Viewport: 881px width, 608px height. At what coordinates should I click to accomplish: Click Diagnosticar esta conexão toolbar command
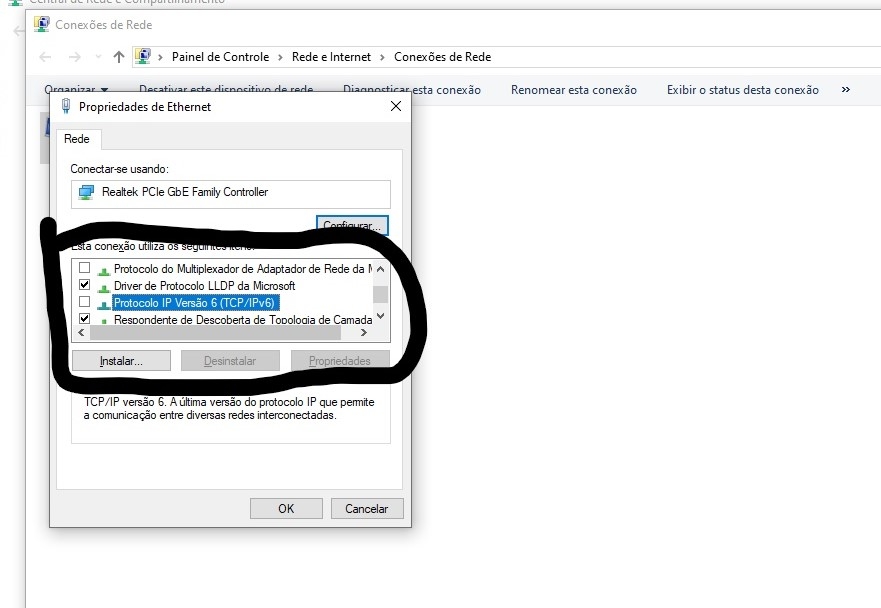pos(412,90)
